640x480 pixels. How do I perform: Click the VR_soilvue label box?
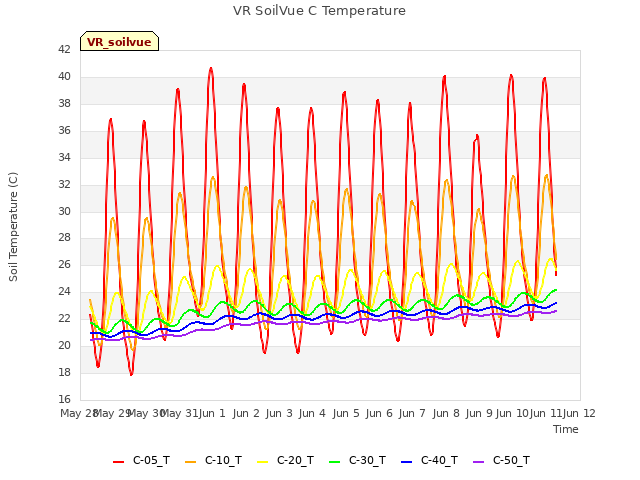tap(119, 41)
